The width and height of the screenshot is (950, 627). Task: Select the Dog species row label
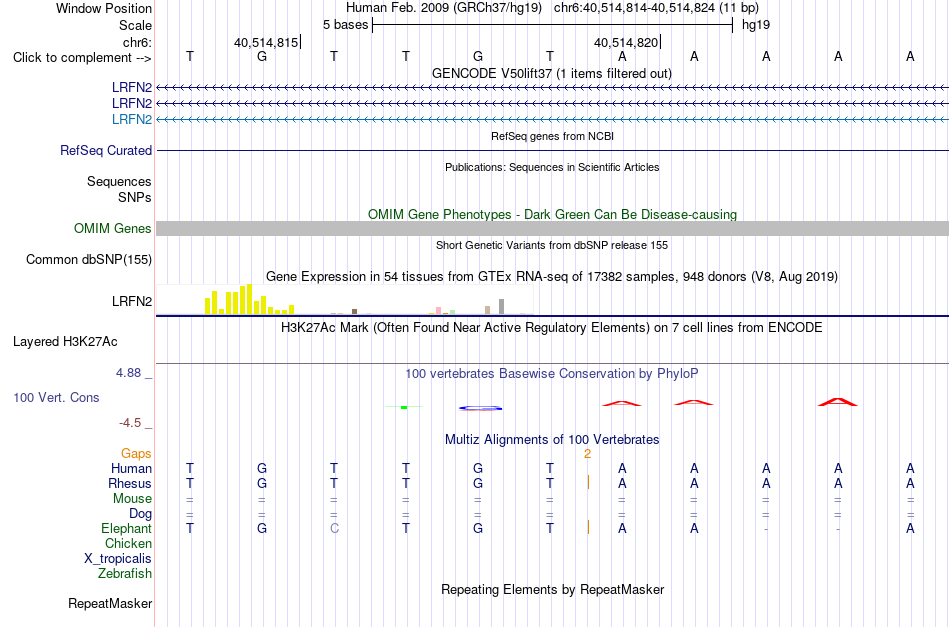(140, 513)
